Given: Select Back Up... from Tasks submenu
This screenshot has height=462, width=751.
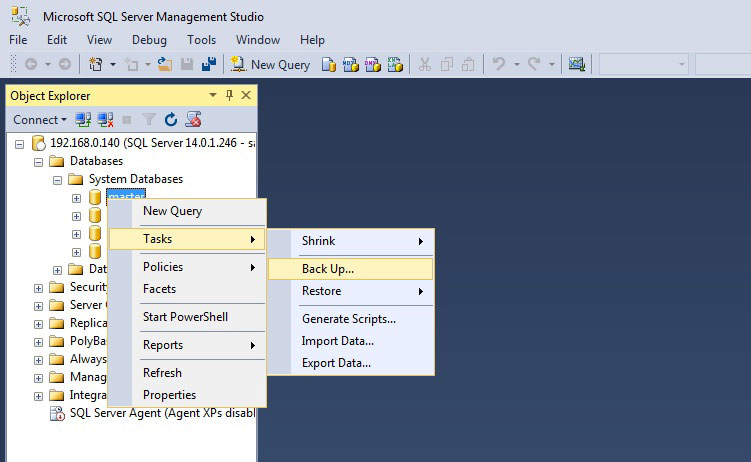Looking at the screenshot, I should (328, 269).
